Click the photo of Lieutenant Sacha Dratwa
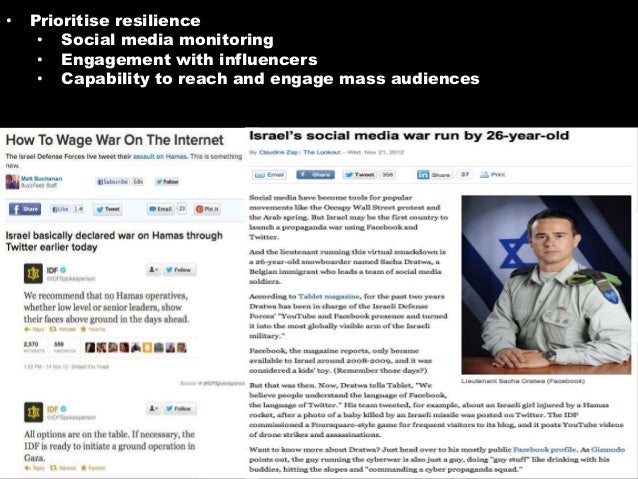638x479 pixels. [x=546, y=285]
